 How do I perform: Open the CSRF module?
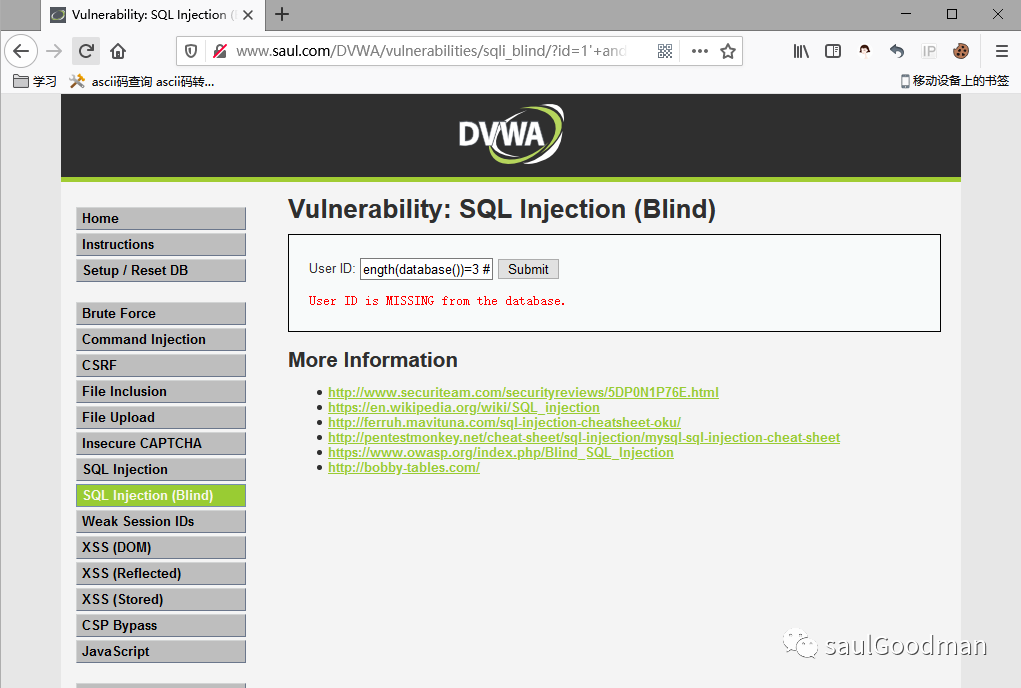pos(161,366)
